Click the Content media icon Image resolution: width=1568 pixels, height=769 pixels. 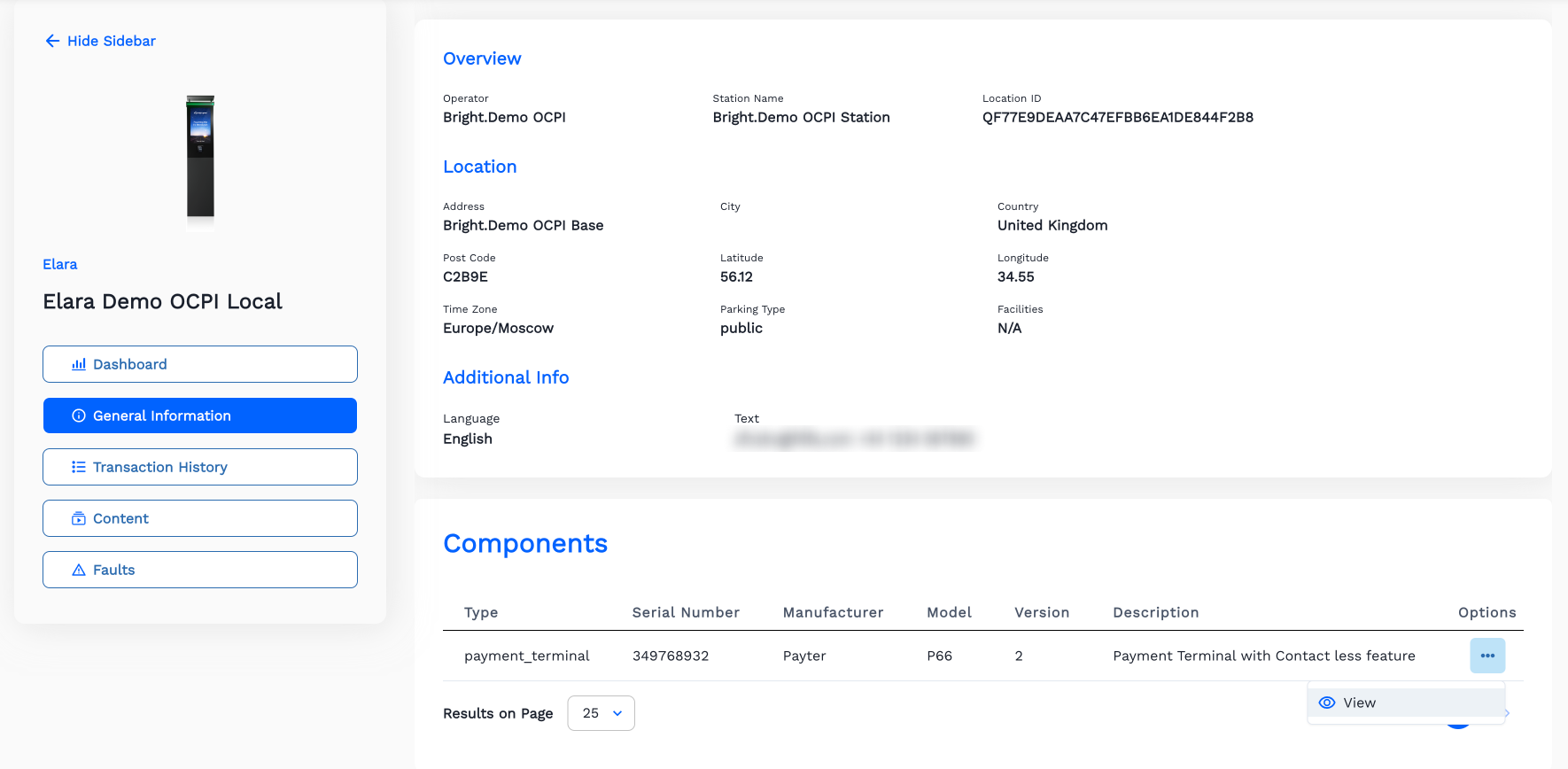coord(79,518)
